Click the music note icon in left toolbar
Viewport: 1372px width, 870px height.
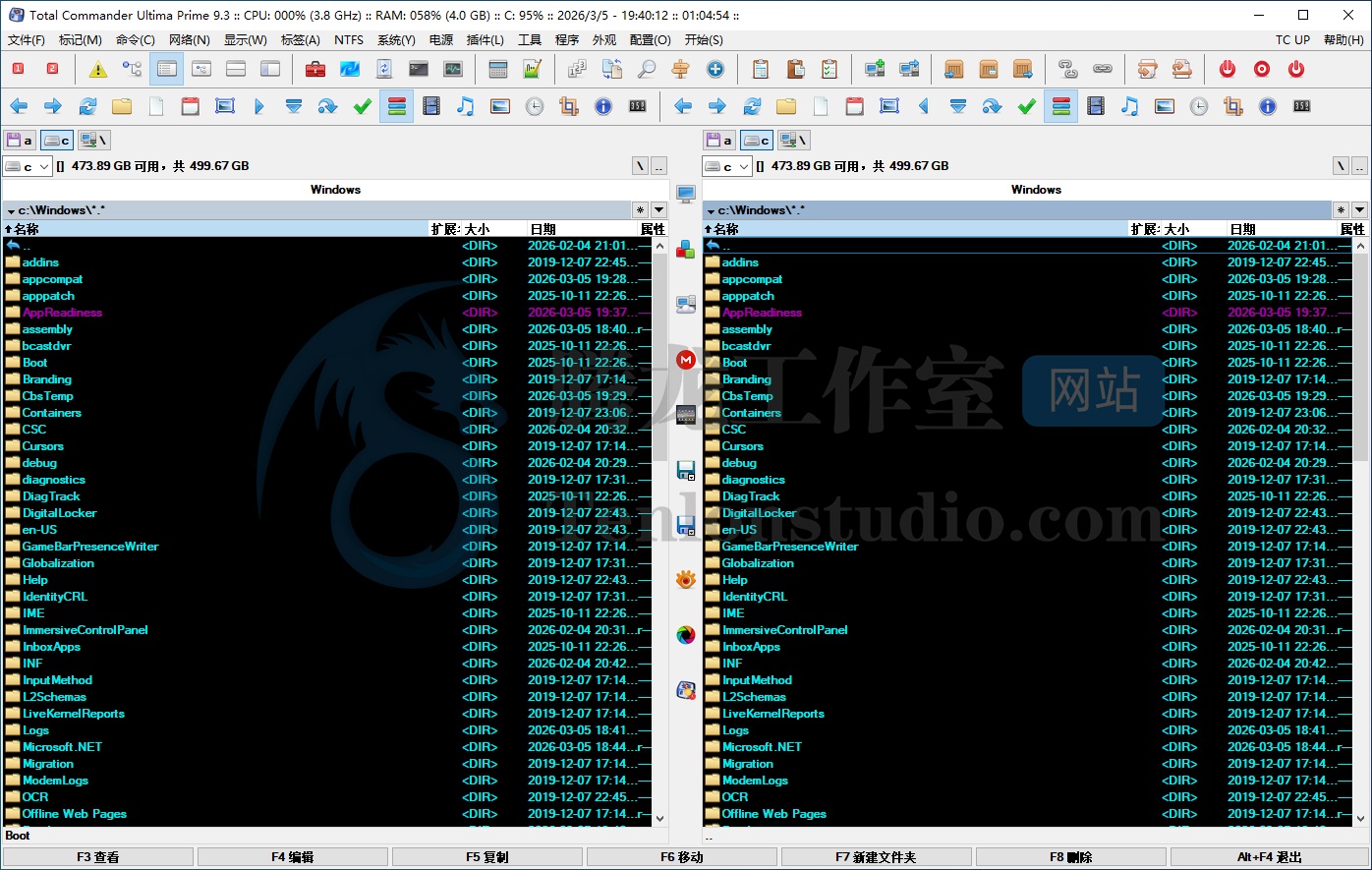pyautogui.click(x=466, y=106)
